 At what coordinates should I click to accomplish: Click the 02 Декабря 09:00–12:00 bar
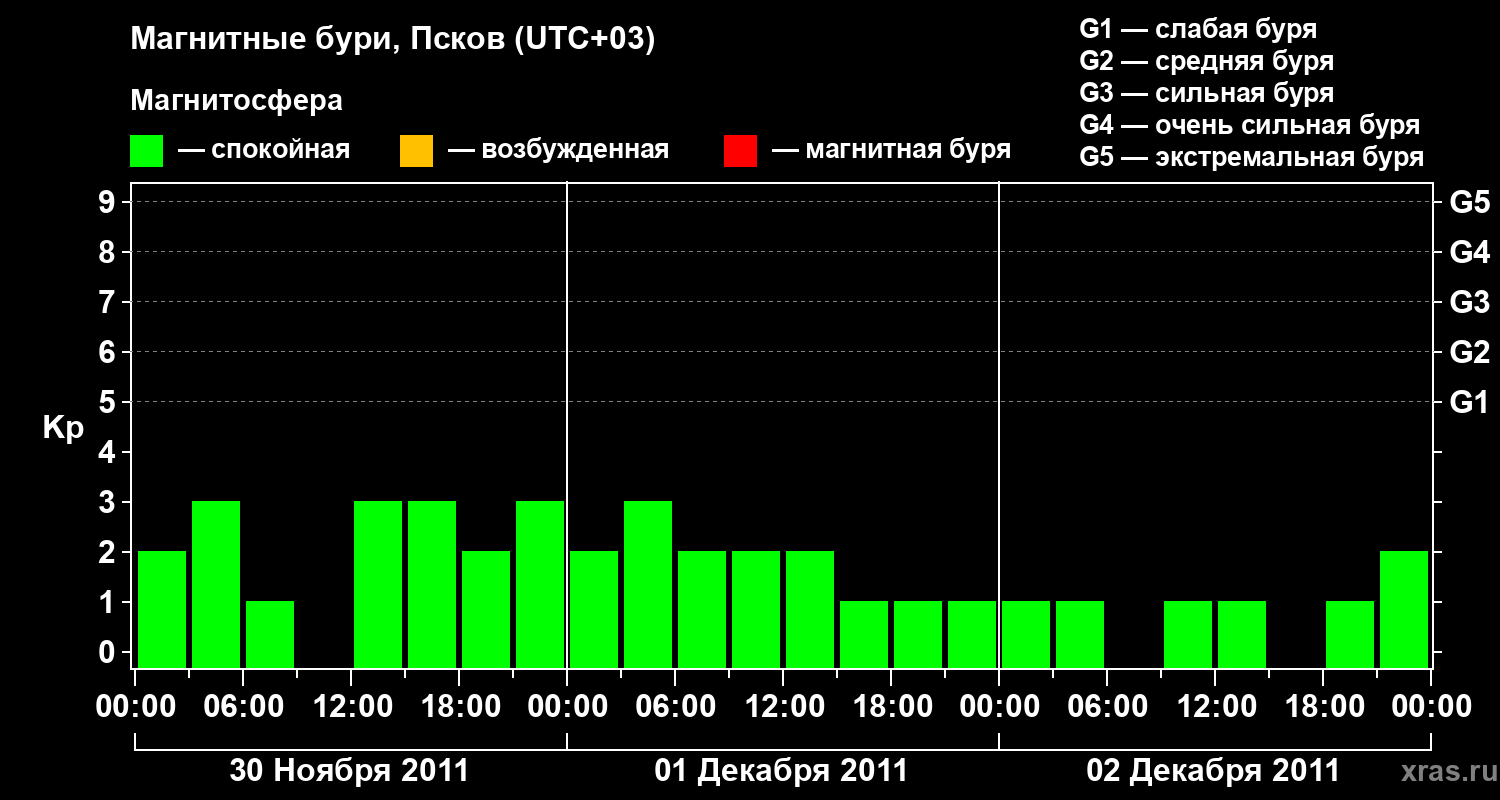pos(1188,634)
